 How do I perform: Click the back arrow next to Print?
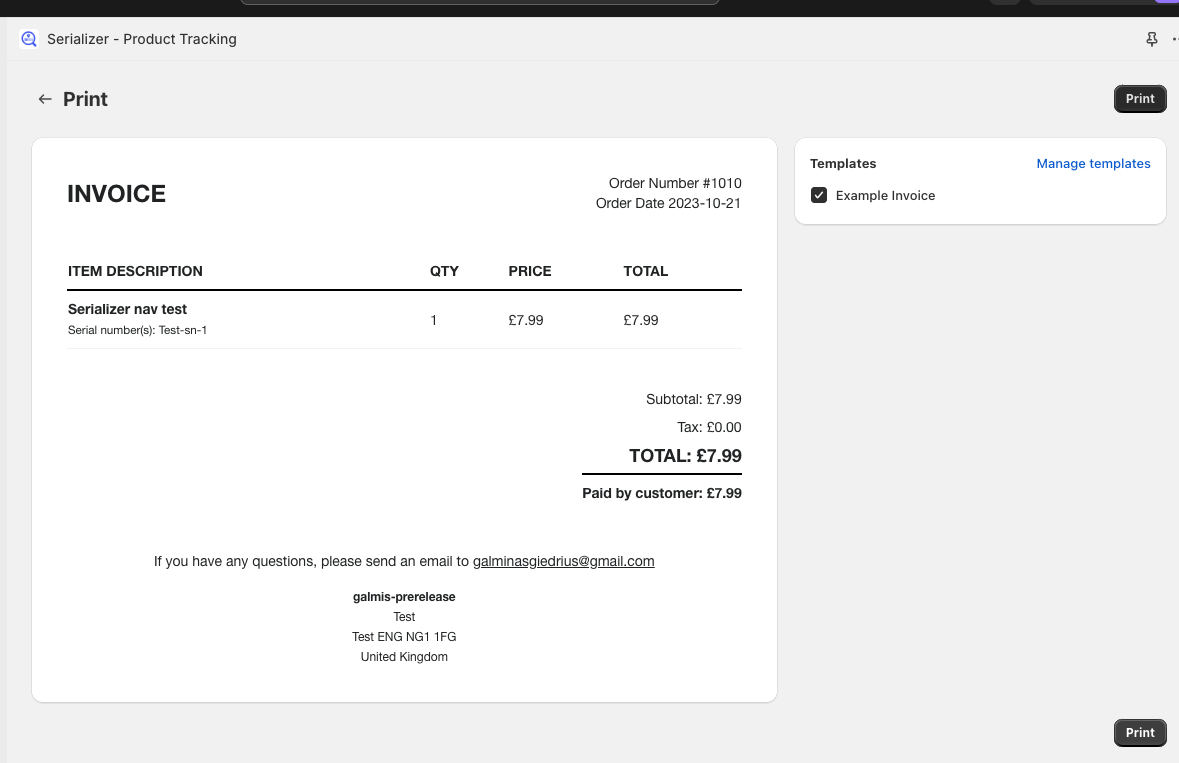44,99
